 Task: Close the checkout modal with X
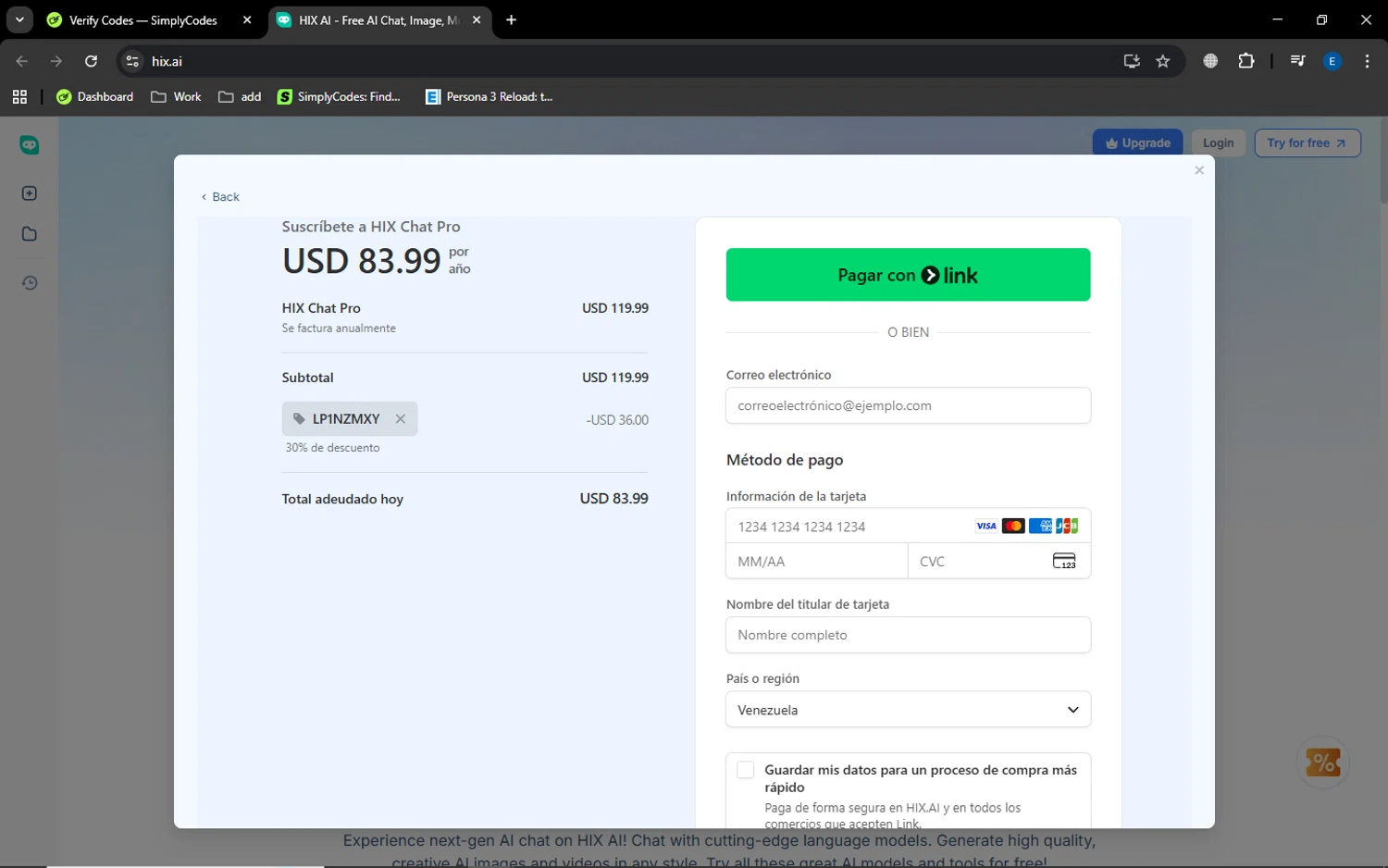(1199, 170)
